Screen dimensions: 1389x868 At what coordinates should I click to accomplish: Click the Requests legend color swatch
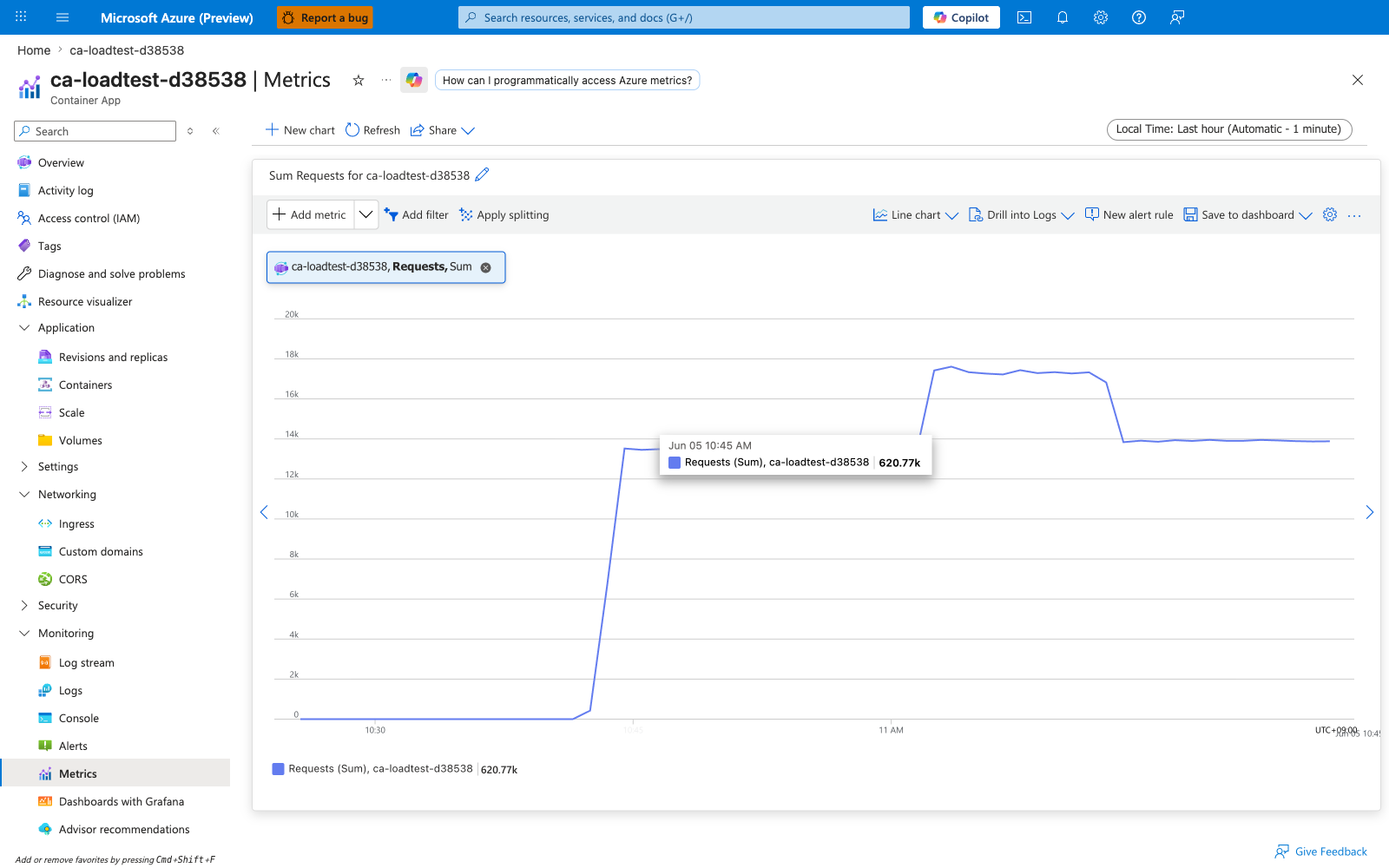[278, 769]
